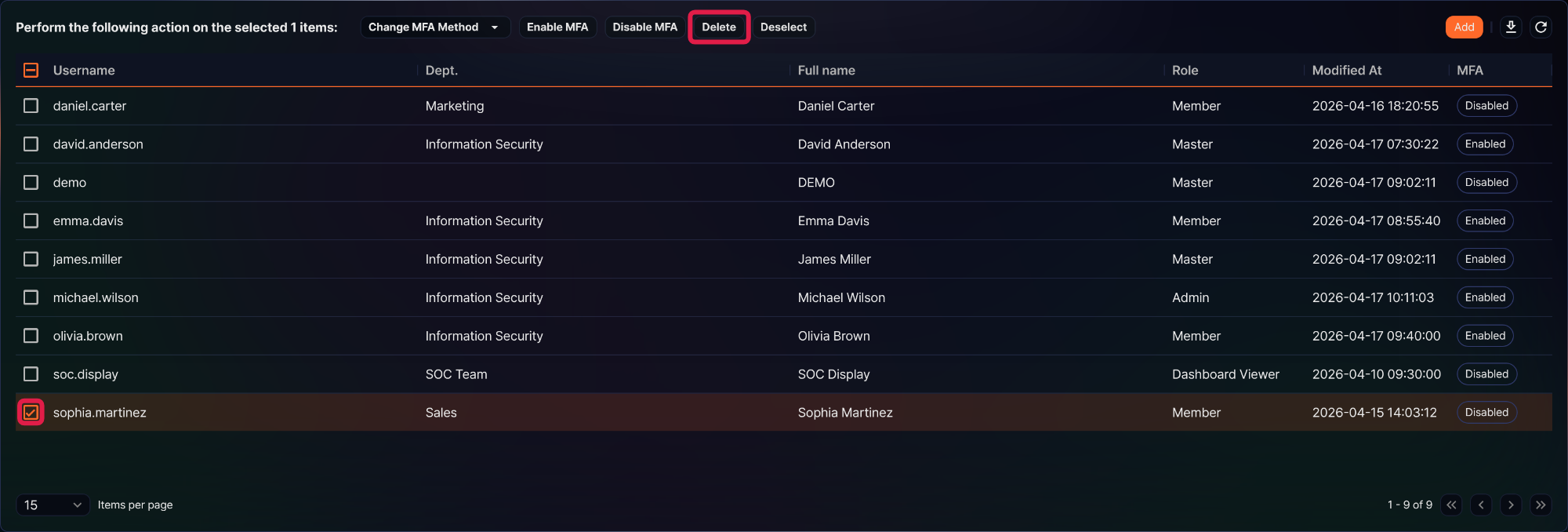Viewport: 1568px width, 532px height.
Task: Uncheck the sophia.martinez checkbox
Action: point(31,413)
